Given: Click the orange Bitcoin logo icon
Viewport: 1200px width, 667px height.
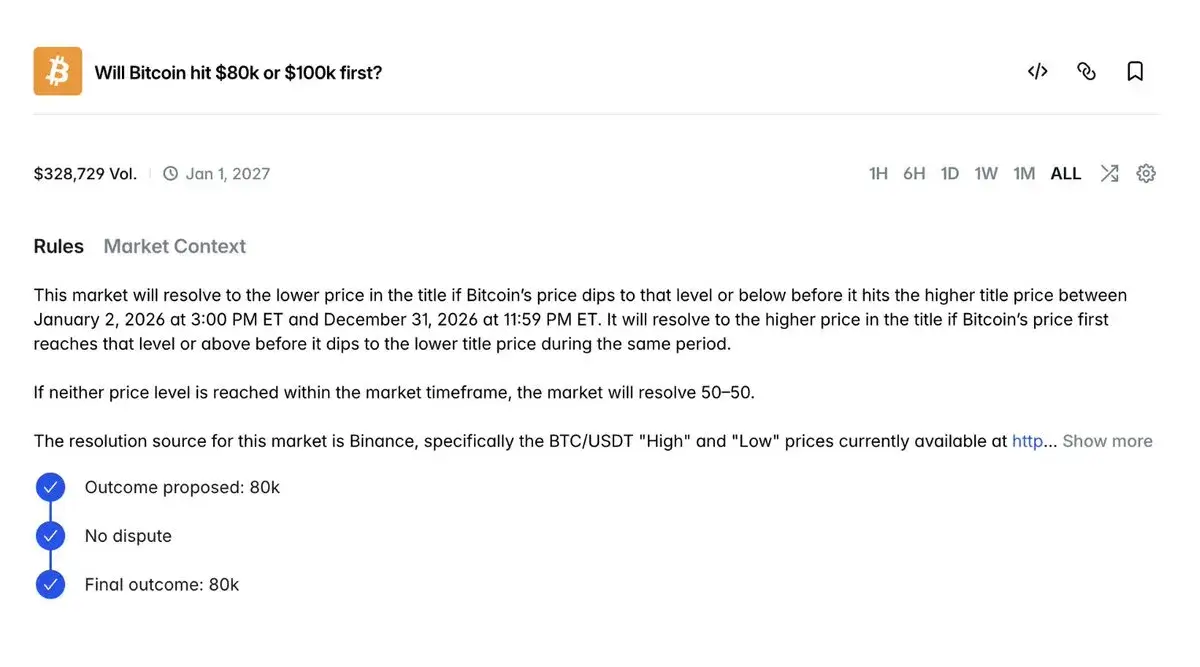Looking at the screenshot, I should (x=58, y=72).
